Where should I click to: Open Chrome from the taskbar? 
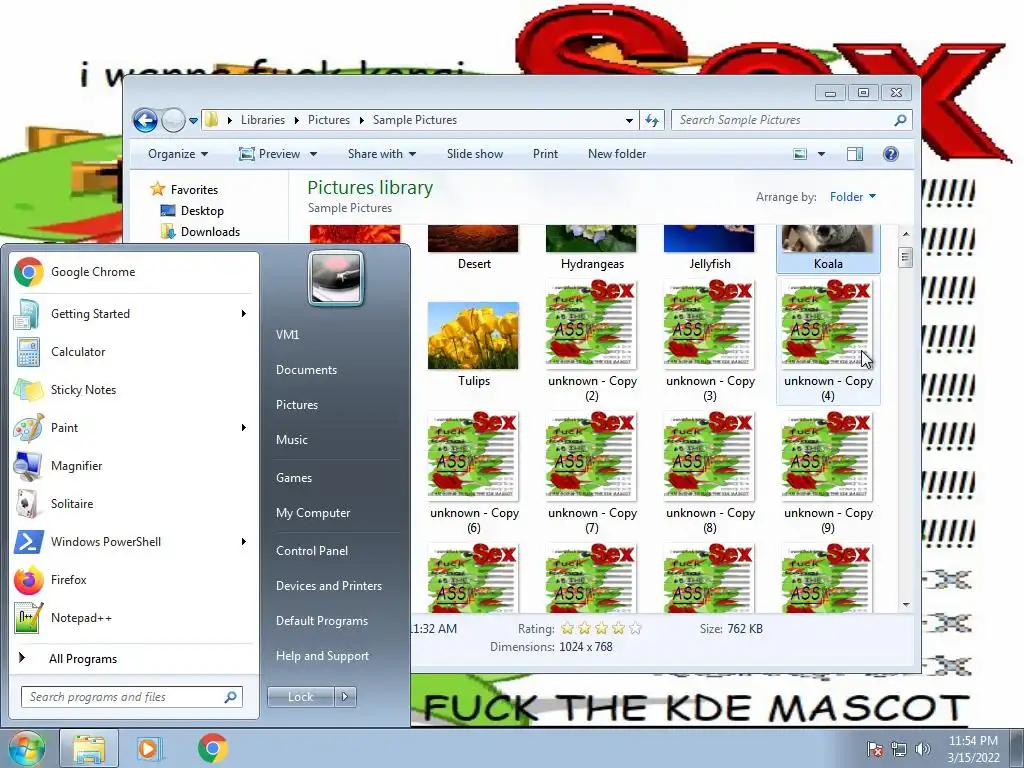pos(212,749)
